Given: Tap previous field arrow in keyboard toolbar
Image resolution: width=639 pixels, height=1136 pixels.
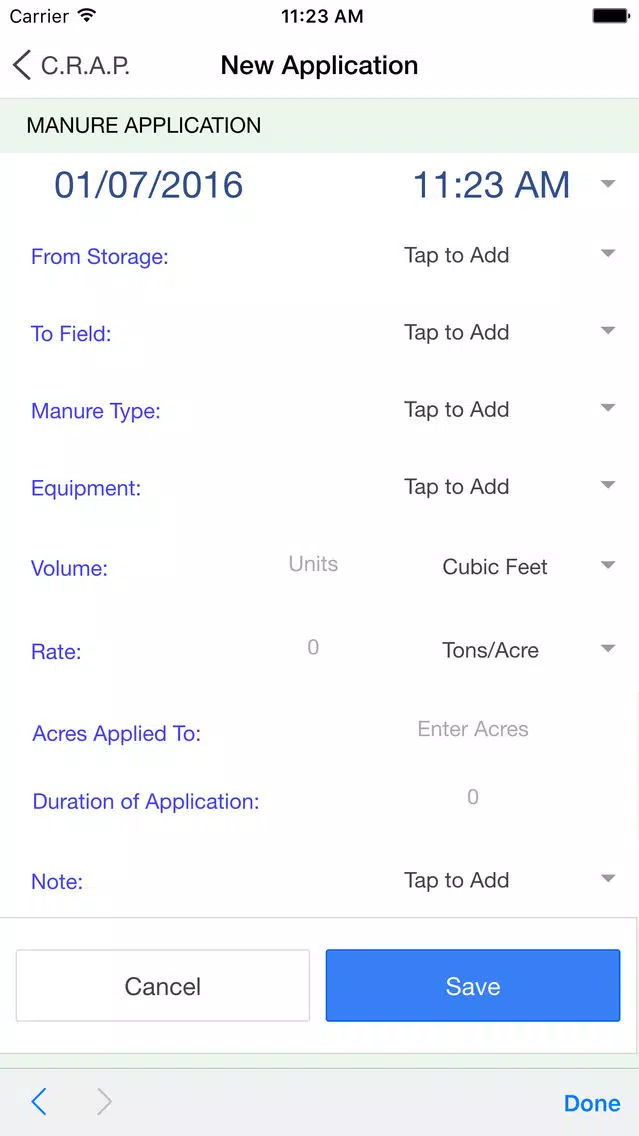Looking at the screenshot, I should pyautogui.click(x=38, y=1102).
